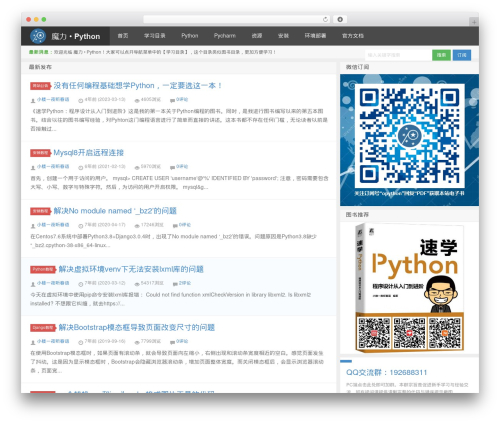The width and height of the screenshot is (500, 423).
Task: Open the post 解决No module named '_bz2'的问题
Action: tap(115, 211)
